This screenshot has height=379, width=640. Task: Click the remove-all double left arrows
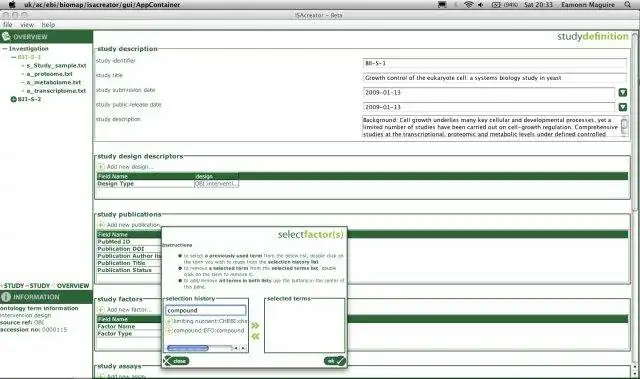click(255, 336)
